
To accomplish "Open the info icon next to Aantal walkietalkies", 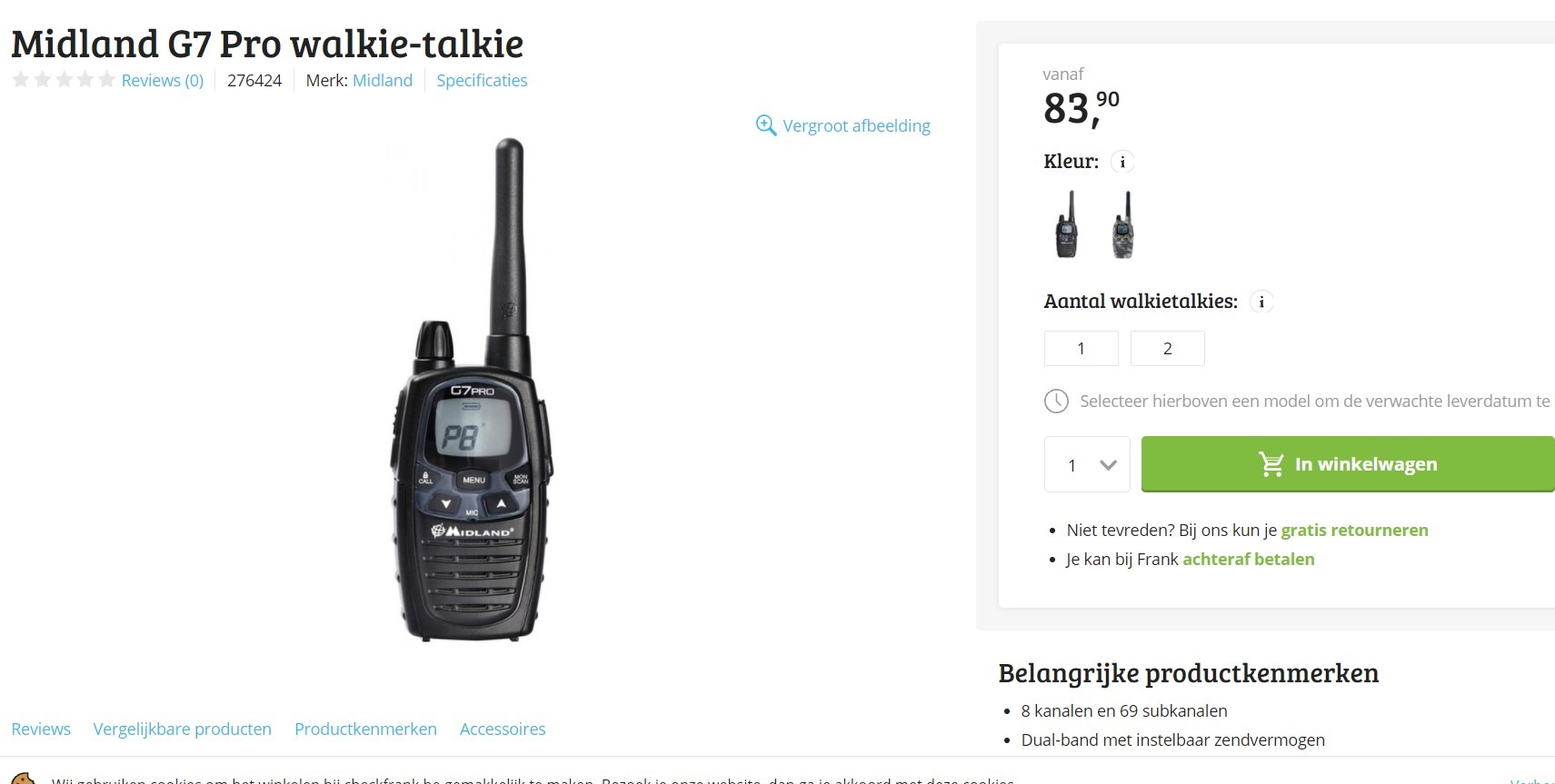I will point(1261,302).
